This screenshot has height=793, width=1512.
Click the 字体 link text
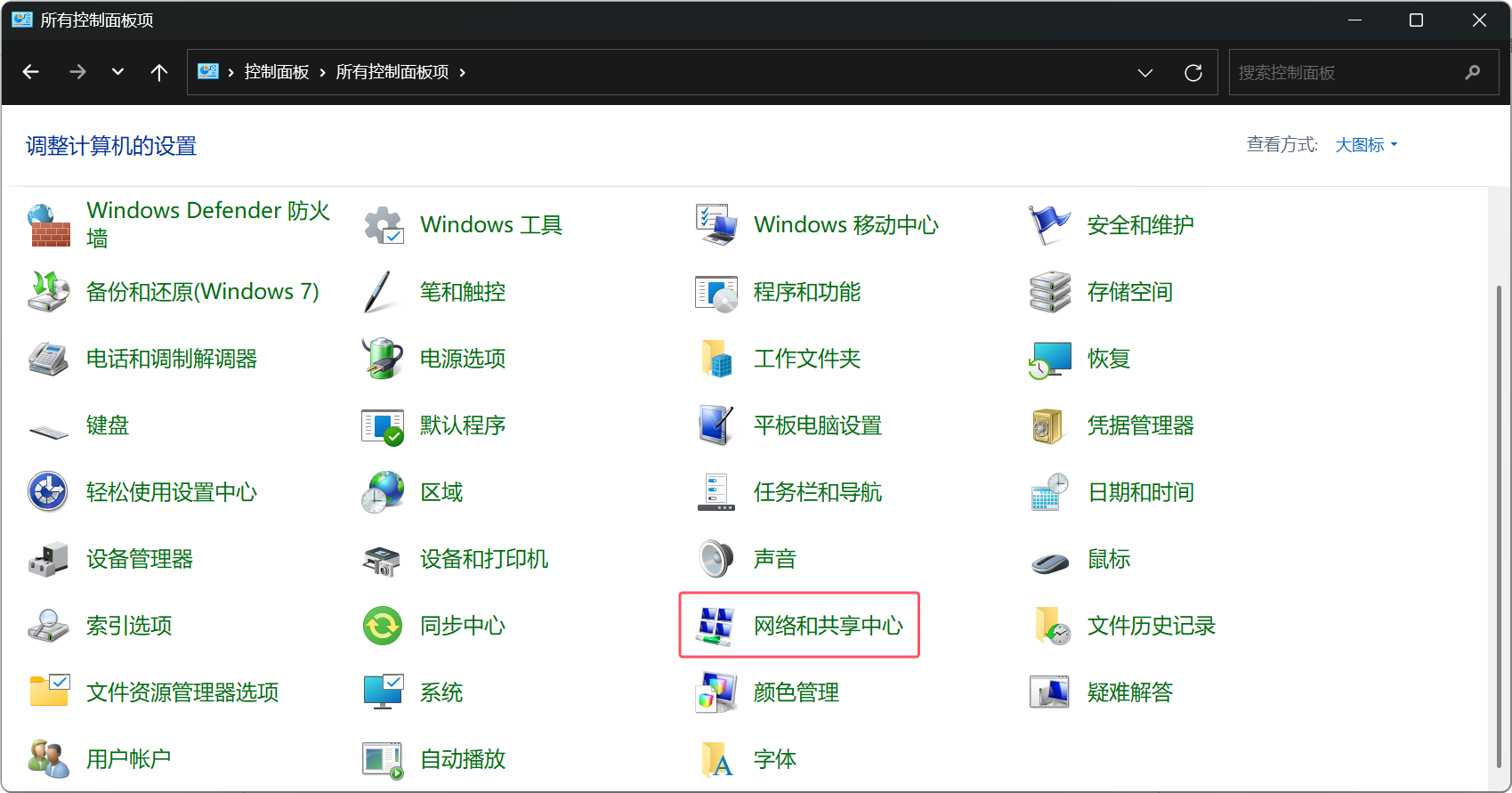coord(775,759)
